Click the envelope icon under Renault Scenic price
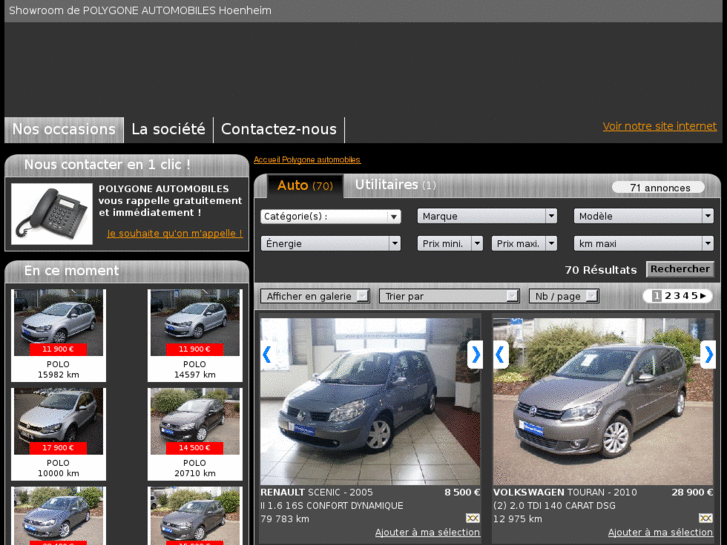The image size is (727, 545). 472,518
